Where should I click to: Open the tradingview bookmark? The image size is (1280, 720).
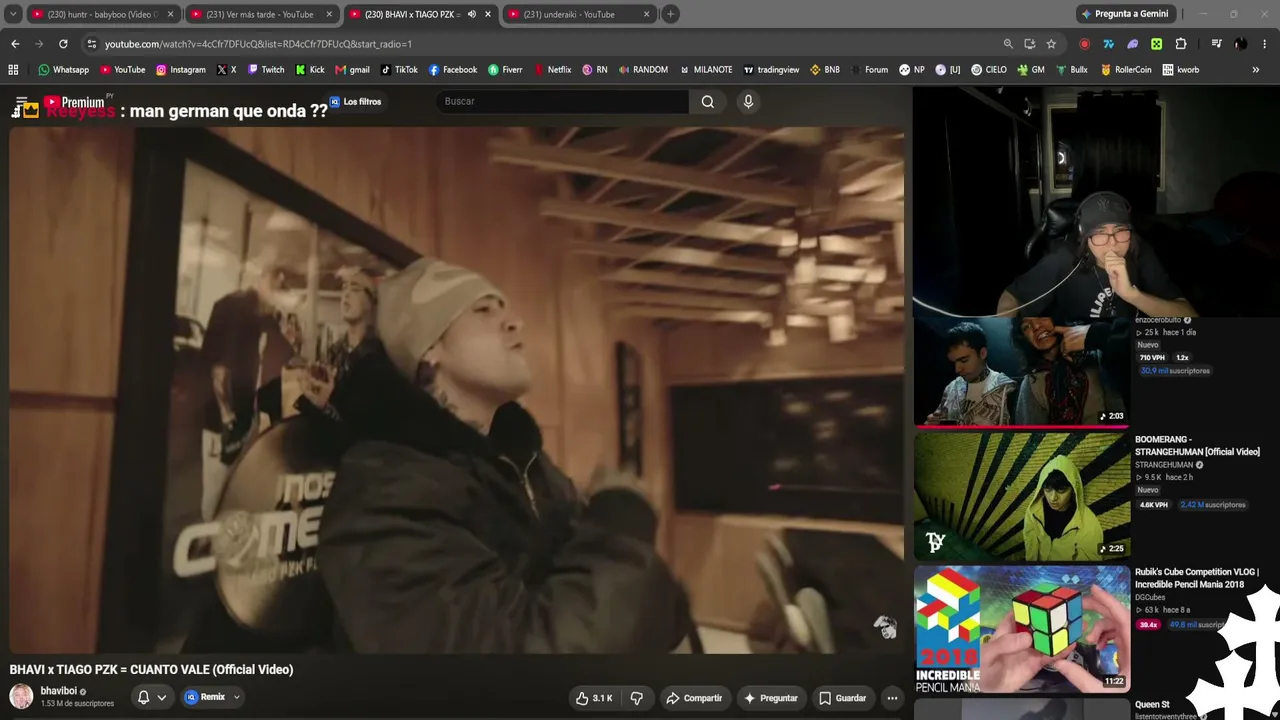tap(771, 70)
